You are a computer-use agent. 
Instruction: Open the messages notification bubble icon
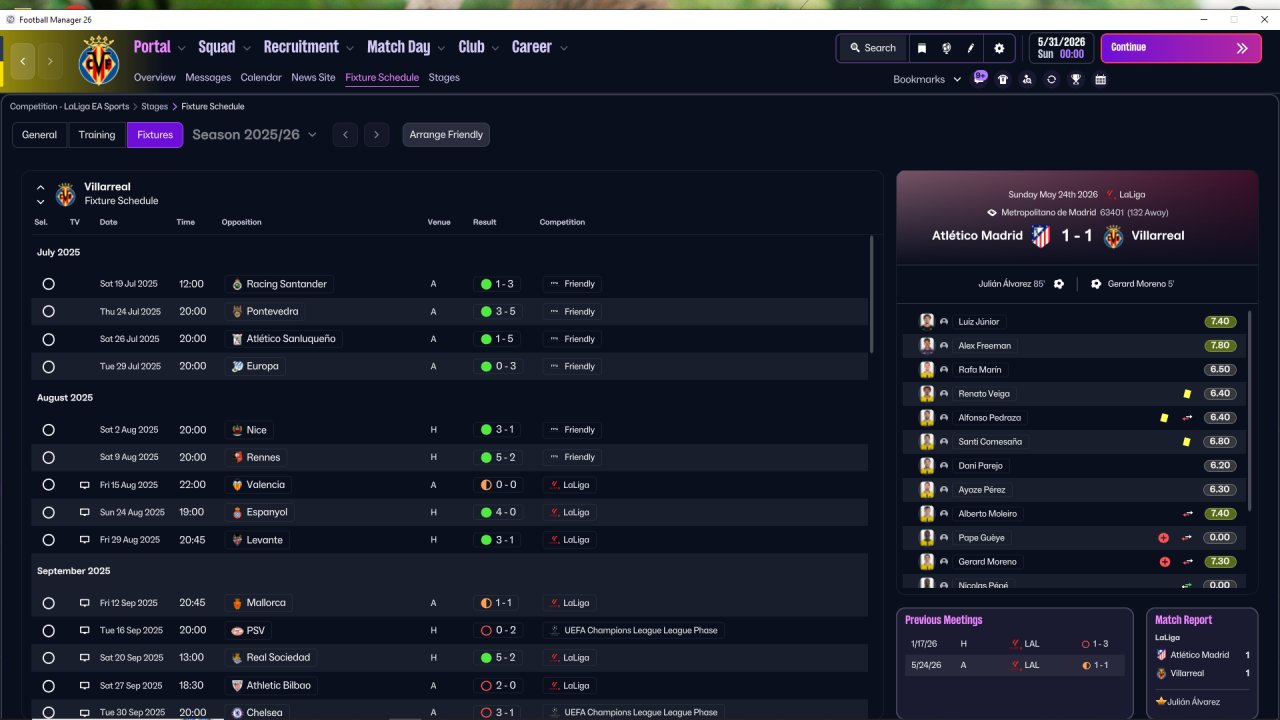[980, 77]
